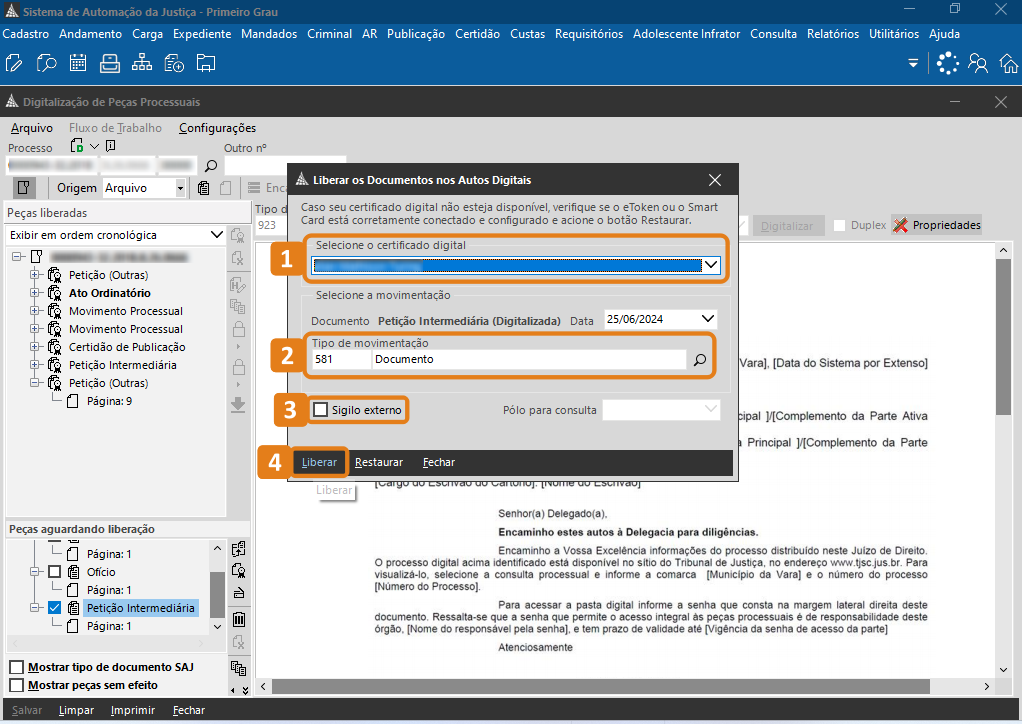Click the process document icon next to Processo
Screen dimensions: 1022x724
tap(77, 145)
